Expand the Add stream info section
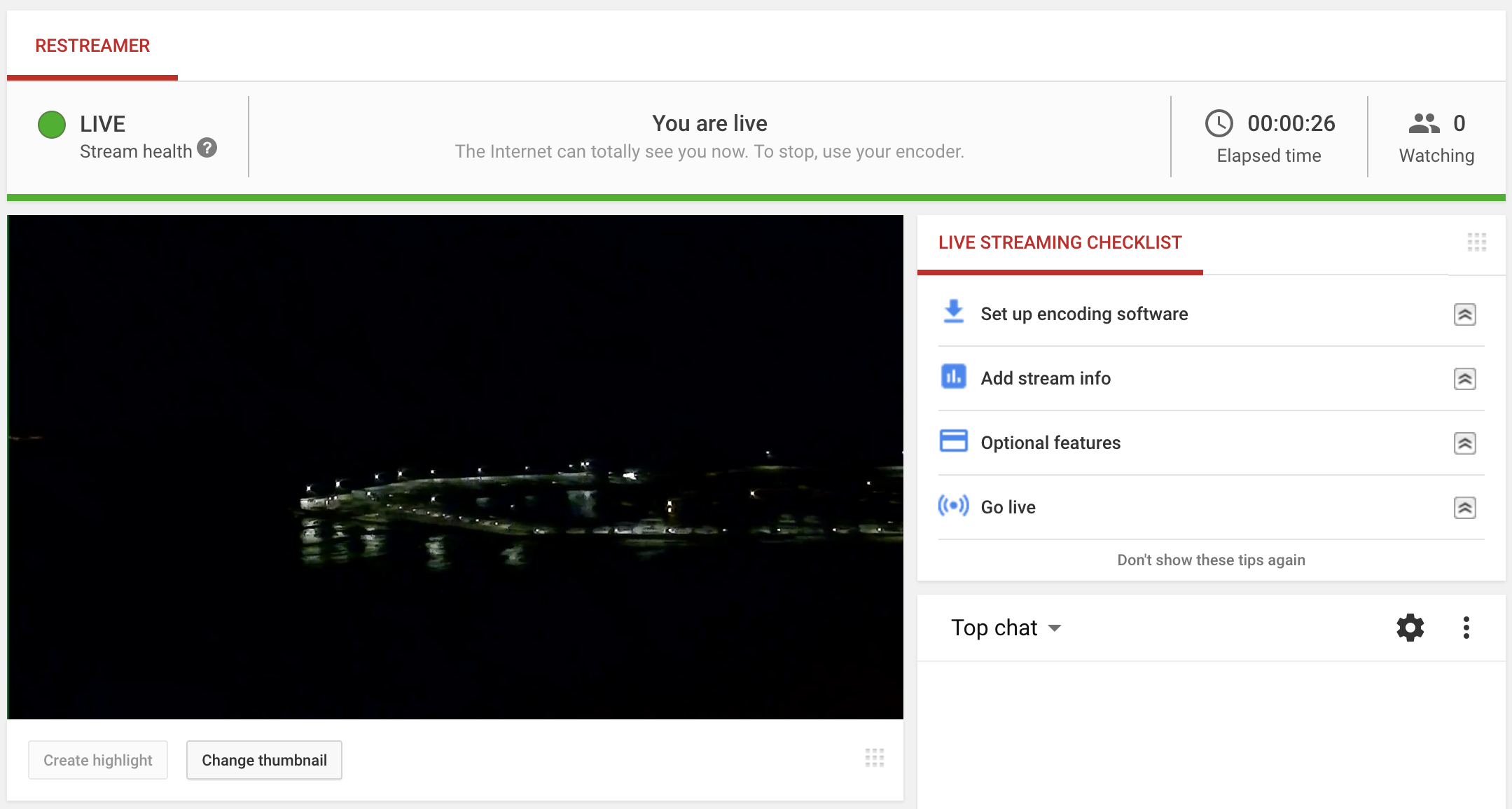The height and width of the screenshot is (809, 1512). [1464, 379]
